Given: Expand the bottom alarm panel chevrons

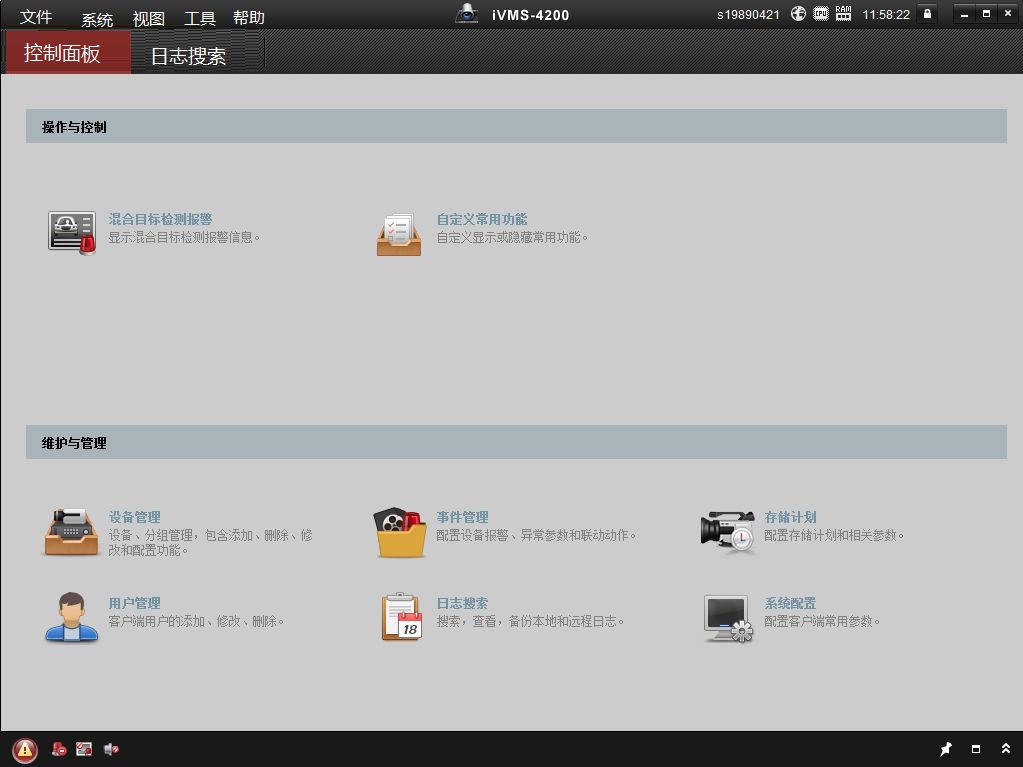Looking at the screenshot, I should click(1005, 749).
